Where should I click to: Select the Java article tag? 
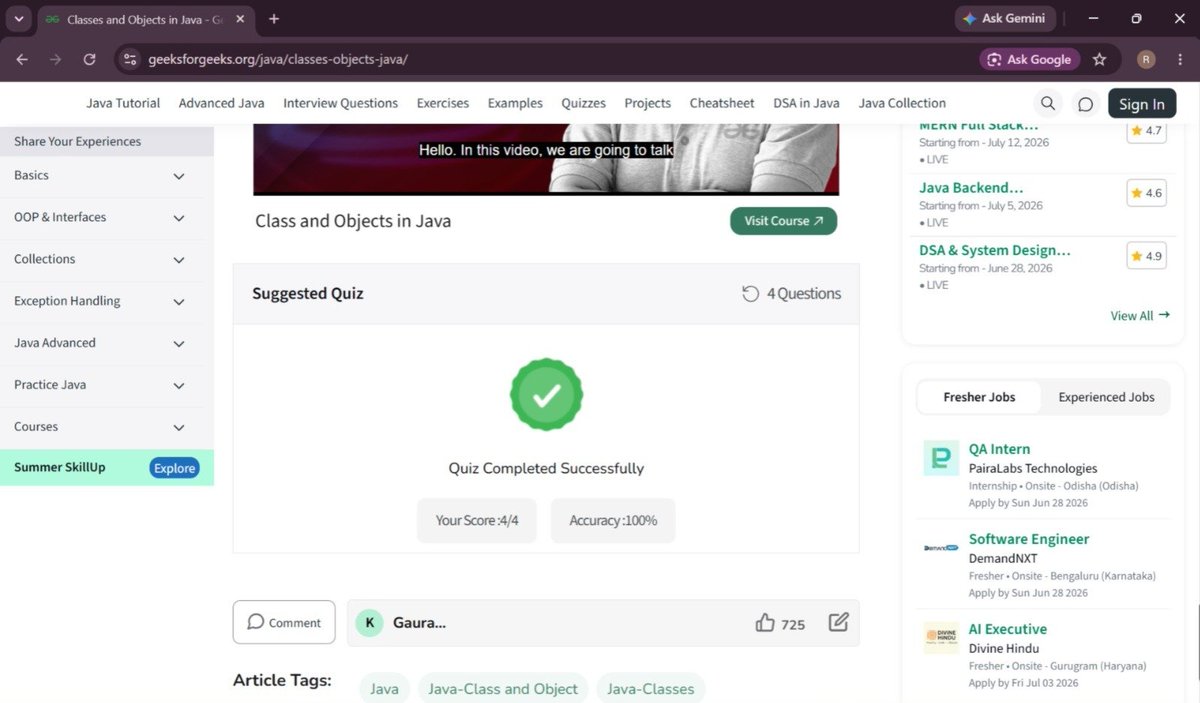(x=384, y=689)
